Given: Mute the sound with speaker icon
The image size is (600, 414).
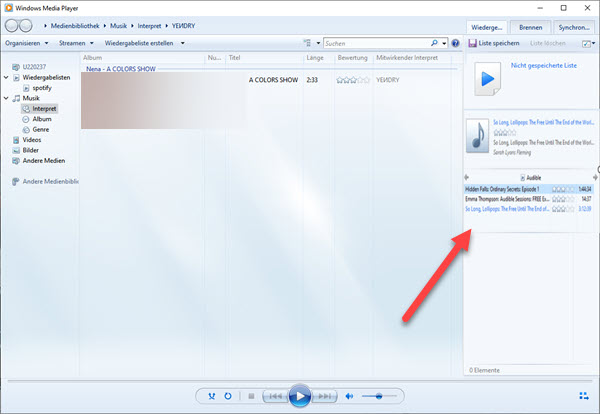Looking at the screenshot, I should pos(349,396).
